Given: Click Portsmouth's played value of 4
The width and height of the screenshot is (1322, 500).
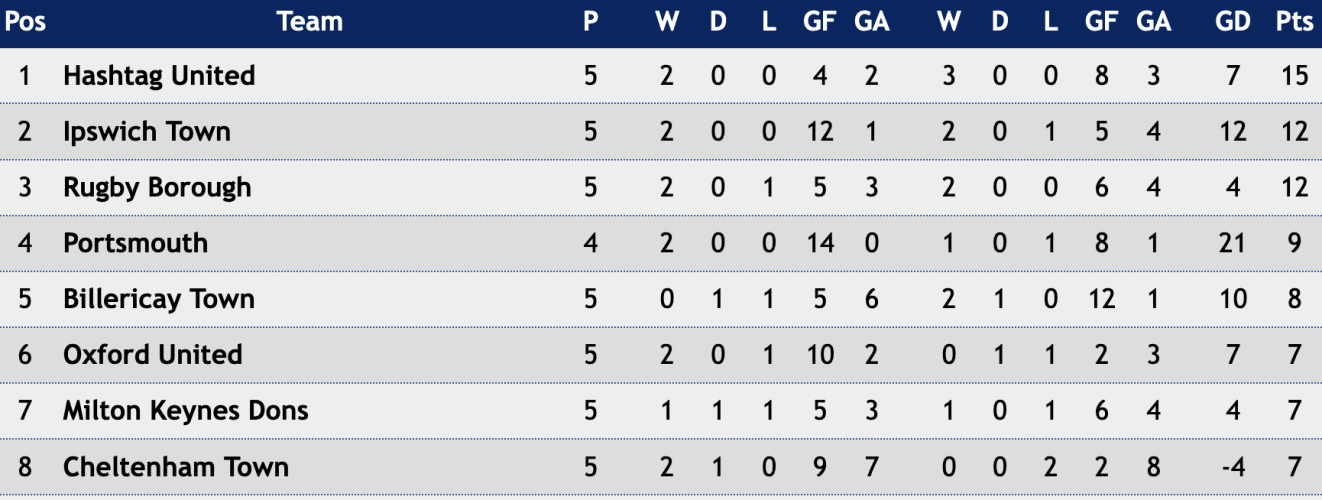Looking at the screenshot, I should [591, 243].
